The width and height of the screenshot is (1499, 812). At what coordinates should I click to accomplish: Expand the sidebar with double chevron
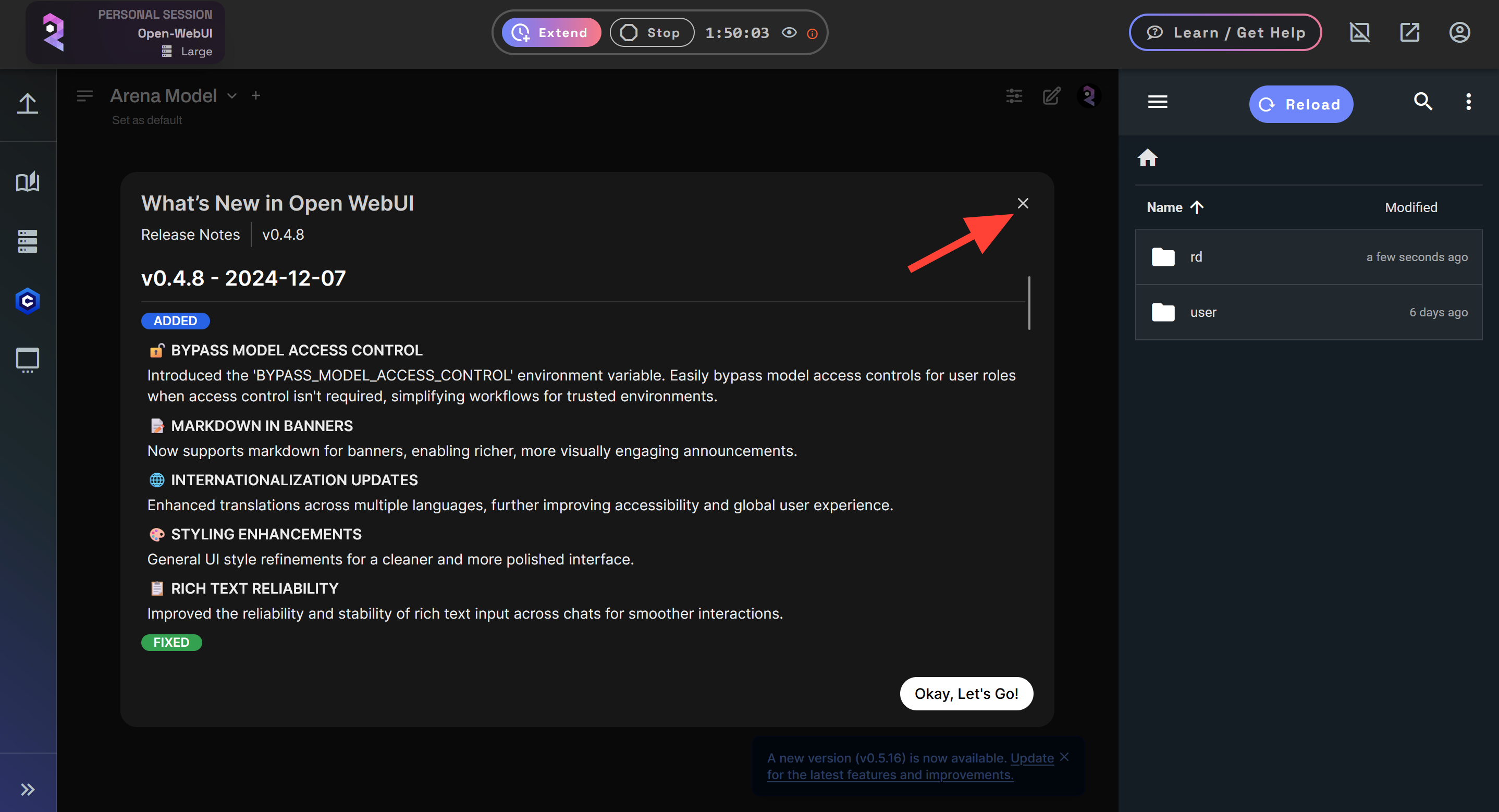pyautogui.click(x=27, y=789)
